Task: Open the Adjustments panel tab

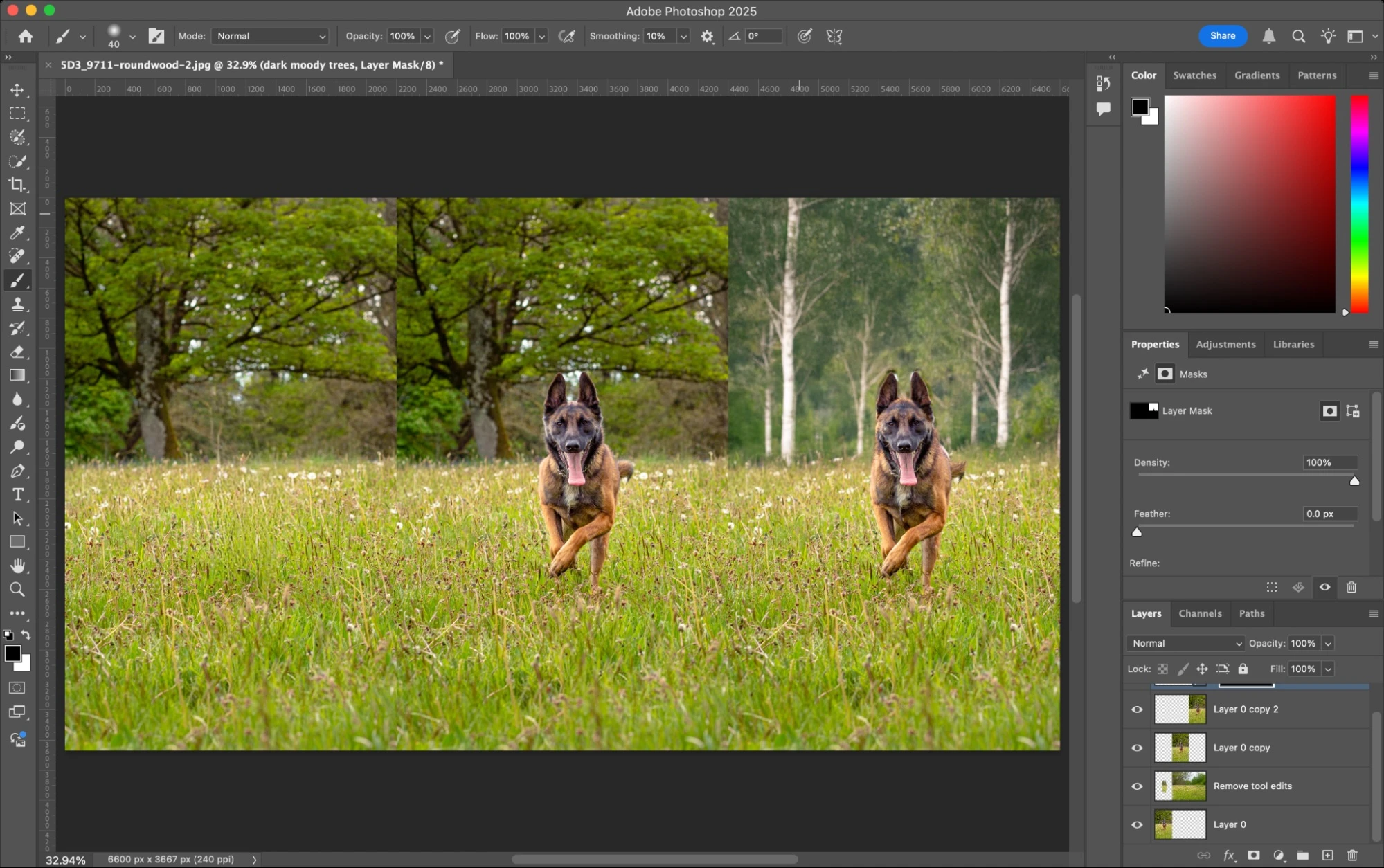Action: click(x=1225, y=344)
